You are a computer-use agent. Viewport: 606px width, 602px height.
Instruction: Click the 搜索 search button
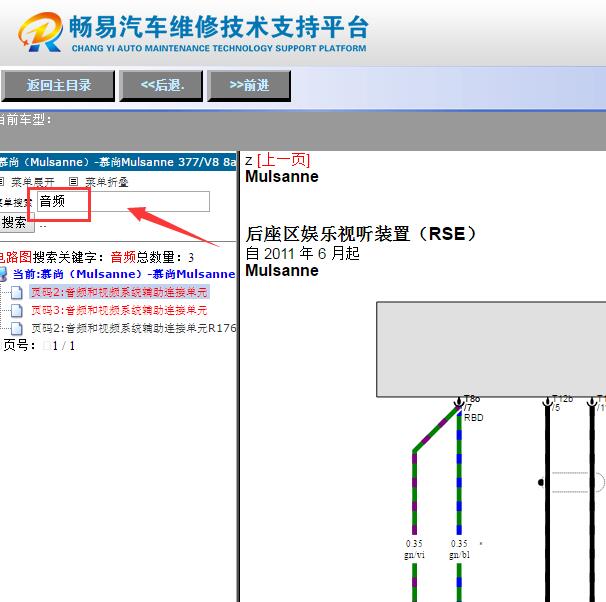coord(15,222)
